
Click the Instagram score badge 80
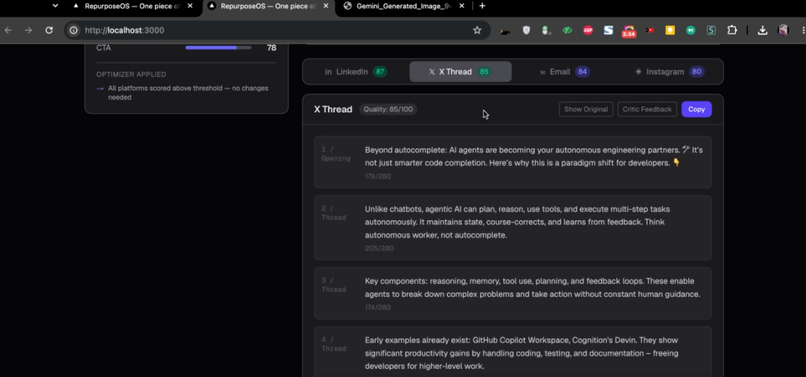click(x=697, y=72)
